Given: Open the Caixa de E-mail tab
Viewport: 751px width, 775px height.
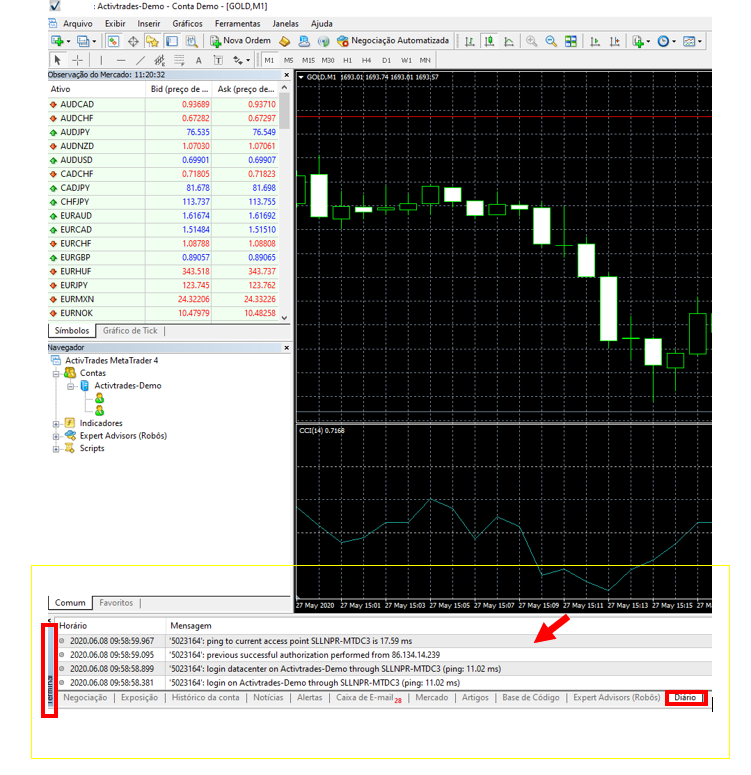Looking at the screenshot, I should [x=368, y=697].
